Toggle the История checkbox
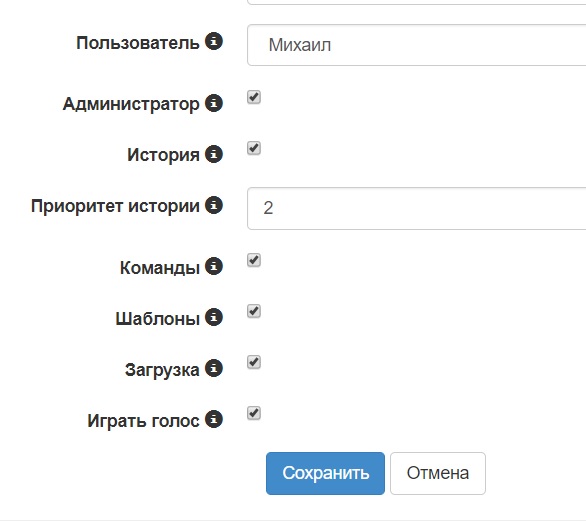 click(x=254, y=148)
